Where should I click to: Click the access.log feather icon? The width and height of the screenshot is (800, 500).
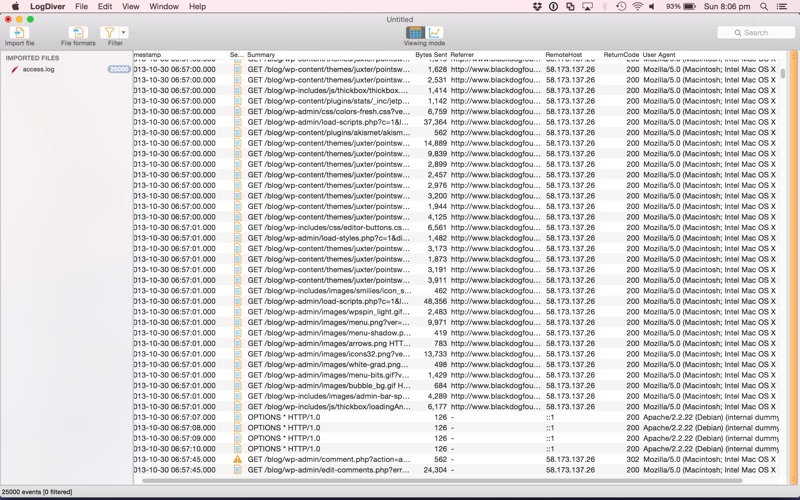pyautogui.click(x=15, y=69)
